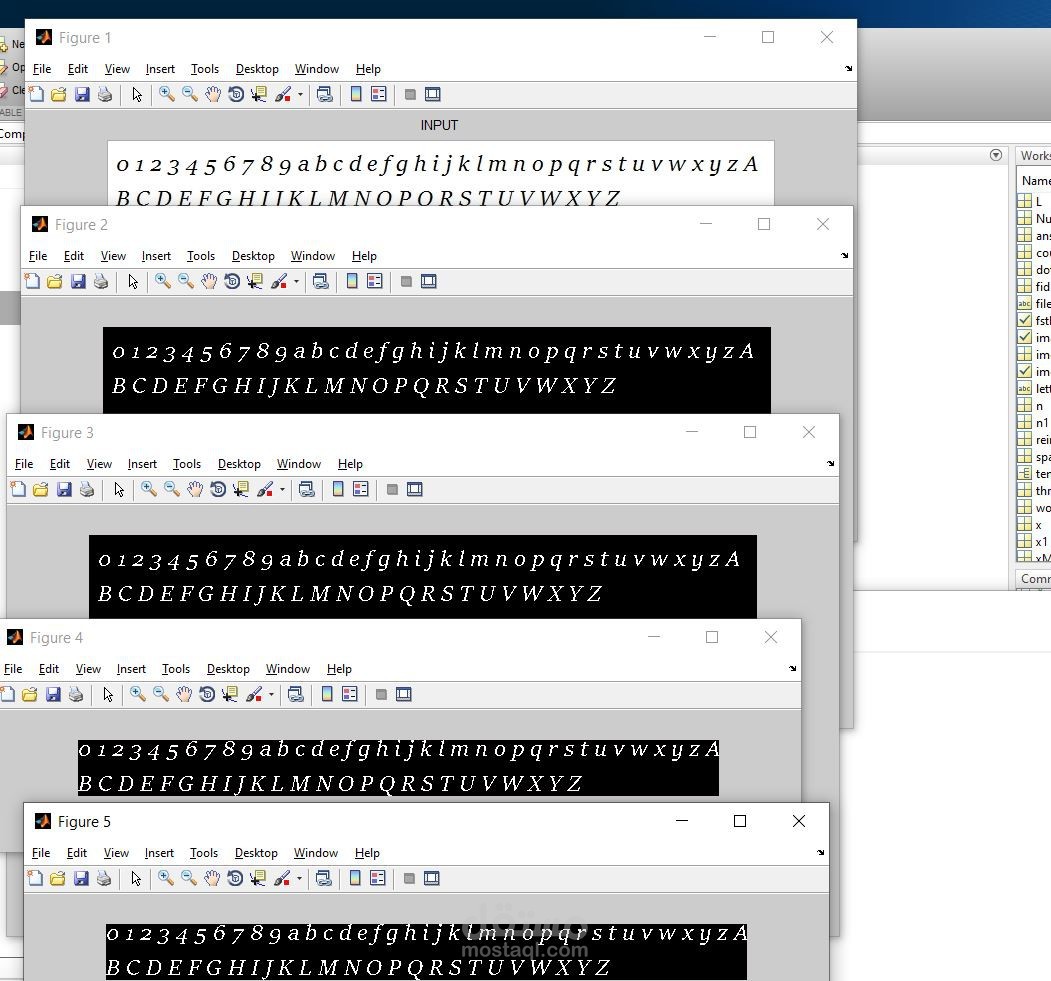1051x981 pixels.
Task: Select variable 'n1' in the Workspace list
Action: [x=1041, y=423]
